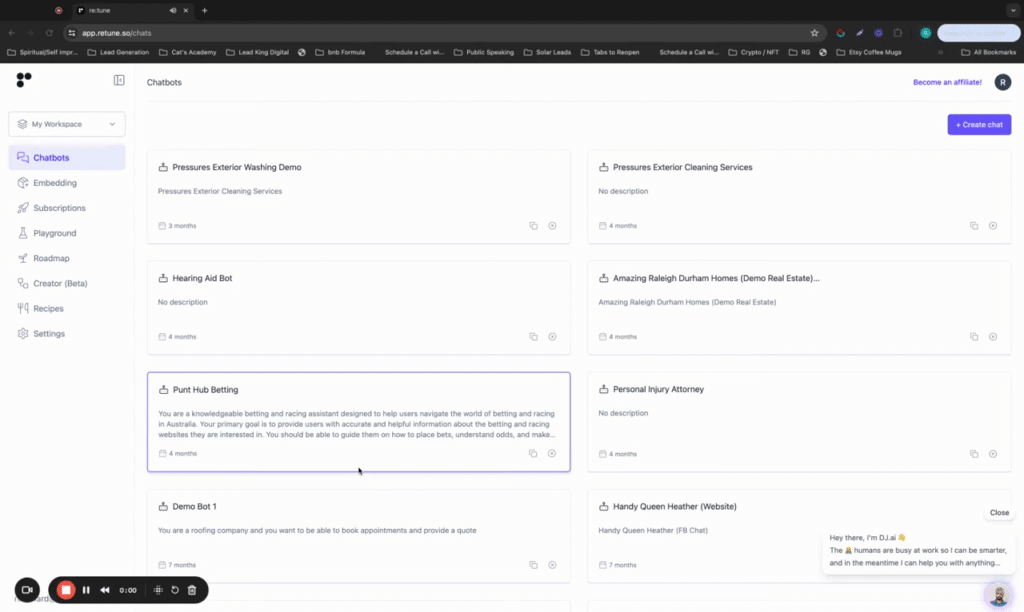Click the Become an affiliate link
This screenshot has width=1024, height=612.
tap(946, 82)
